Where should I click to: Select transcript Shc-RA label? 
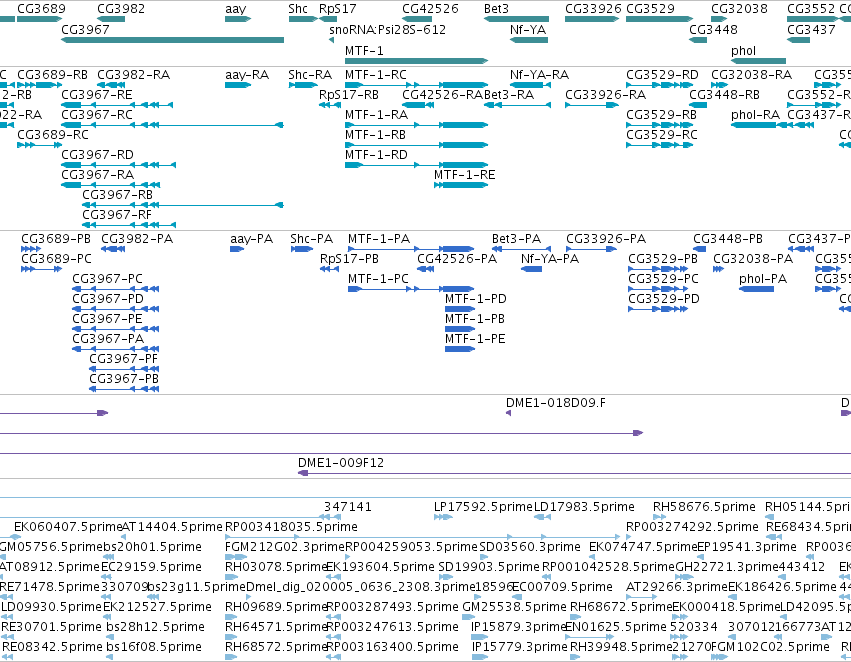[310, 75]
